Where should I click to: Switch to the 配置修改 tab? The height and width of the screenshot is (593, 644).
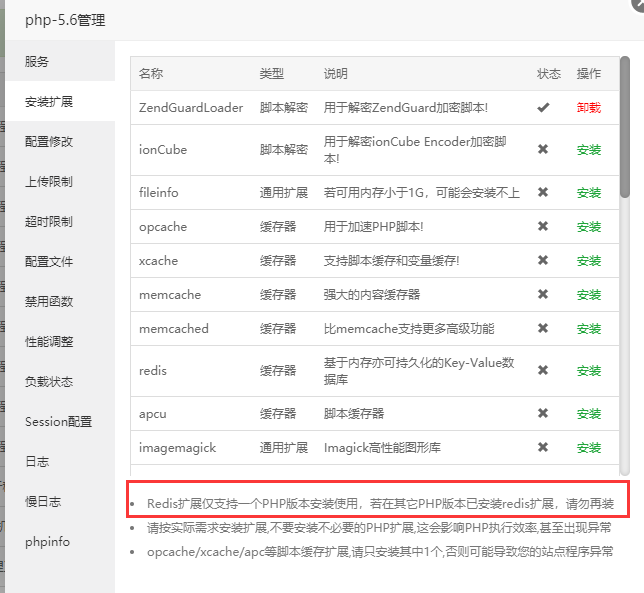click(x=49, y=142)
